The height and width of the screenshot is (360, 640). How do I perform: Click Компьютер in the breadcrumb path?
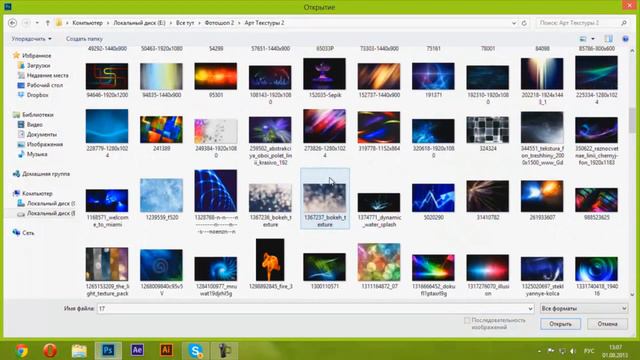[87, 23]
